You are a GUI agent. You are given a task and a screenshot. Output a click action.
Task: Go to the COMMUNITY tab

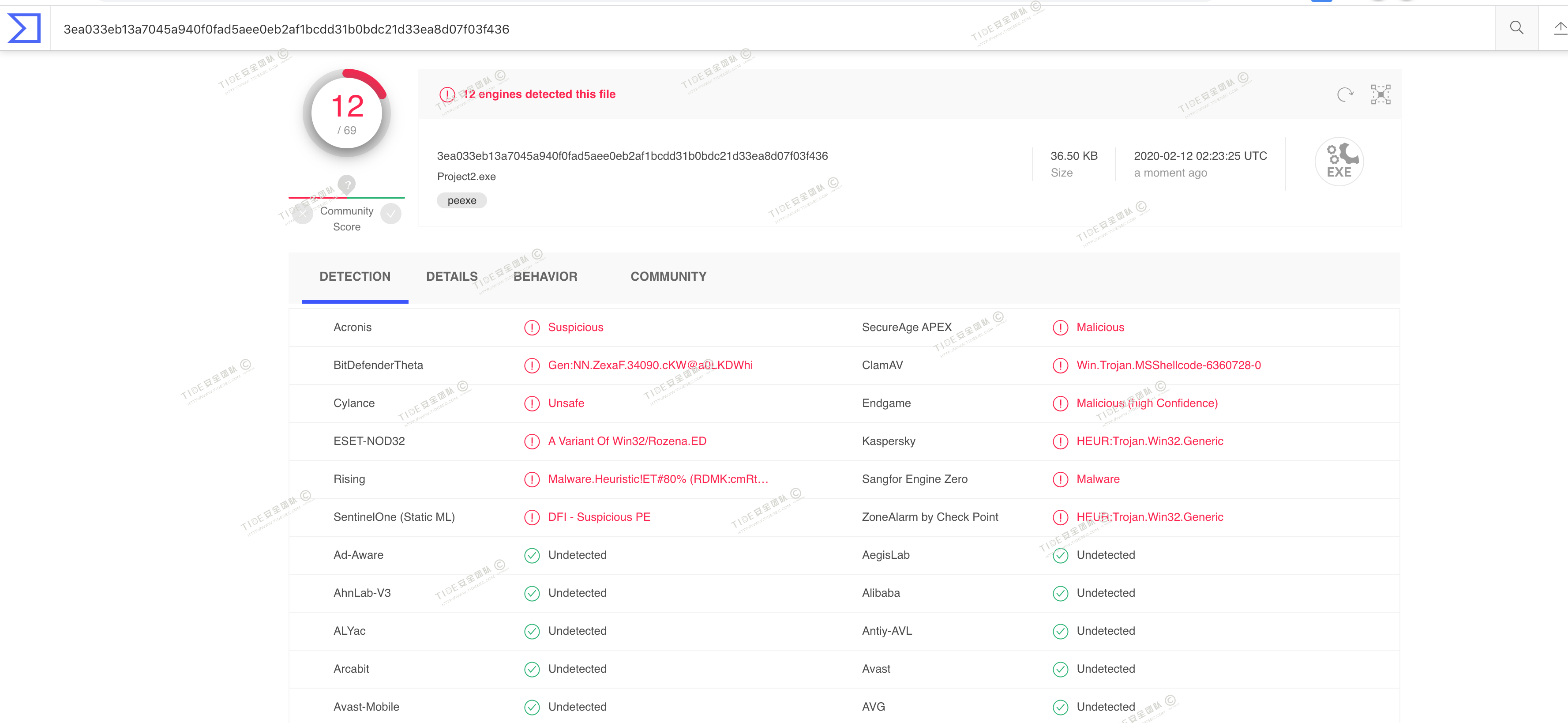point(668,276)
